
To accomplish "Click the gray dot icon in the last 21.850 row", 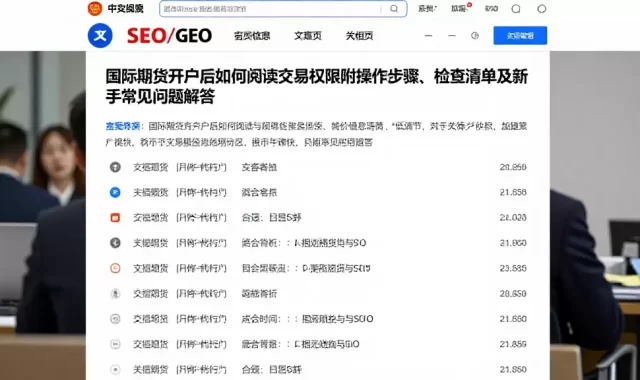I will [x=115, y=369].
